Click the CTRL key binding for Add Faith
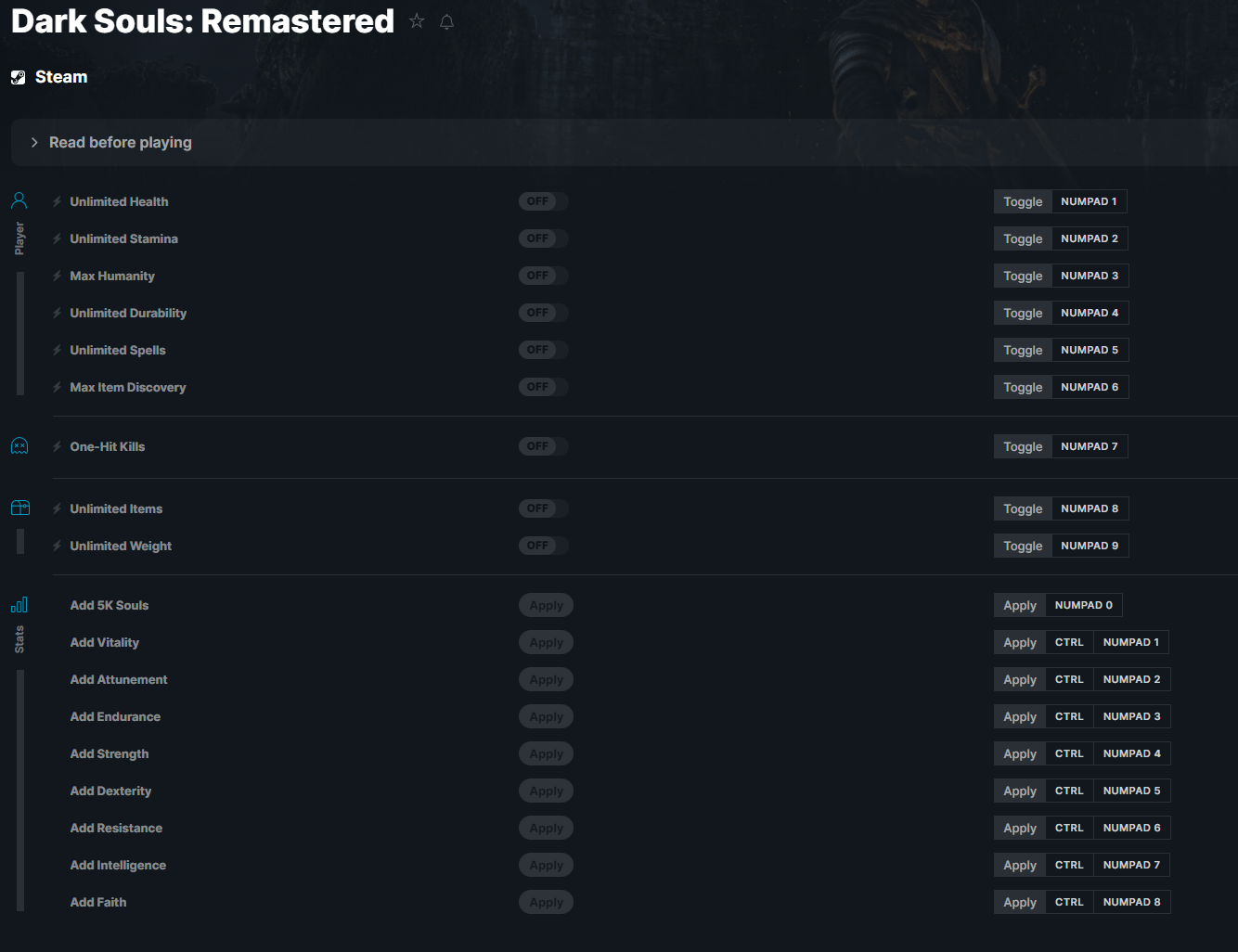The image size is (1238, 952). pos(1069,902)
